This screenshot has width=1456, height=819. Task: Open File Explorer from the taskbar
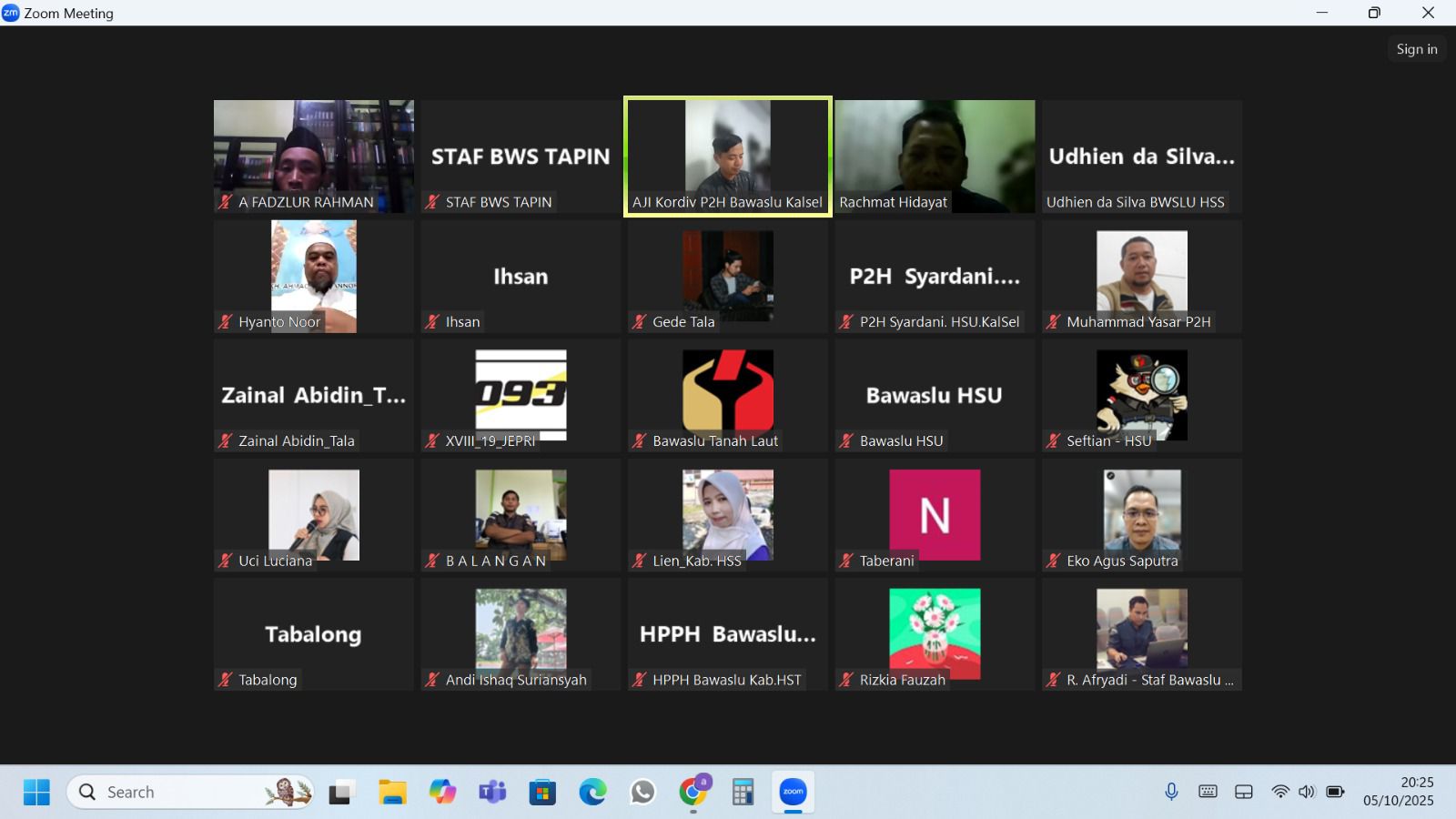(x=392, y=793)
